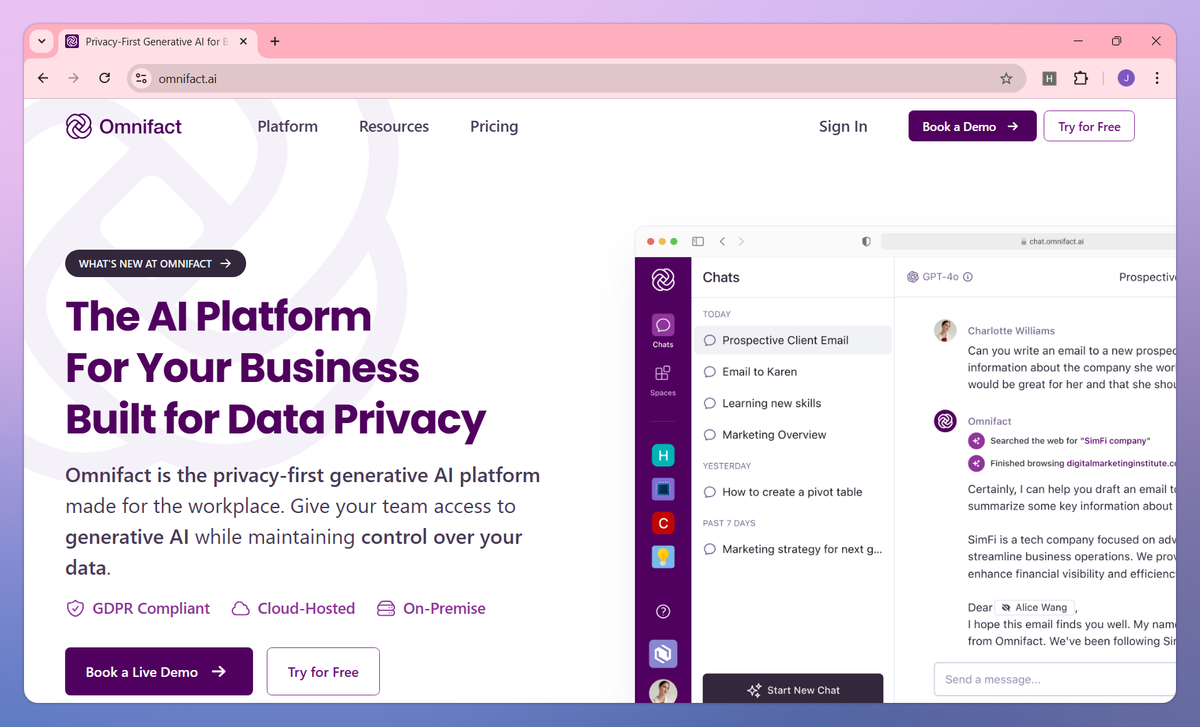The height and width of the screenshot is (727, 1200).
Task: Click the Omnifact logo in the chat sidebar
Action: coord(663,280)
